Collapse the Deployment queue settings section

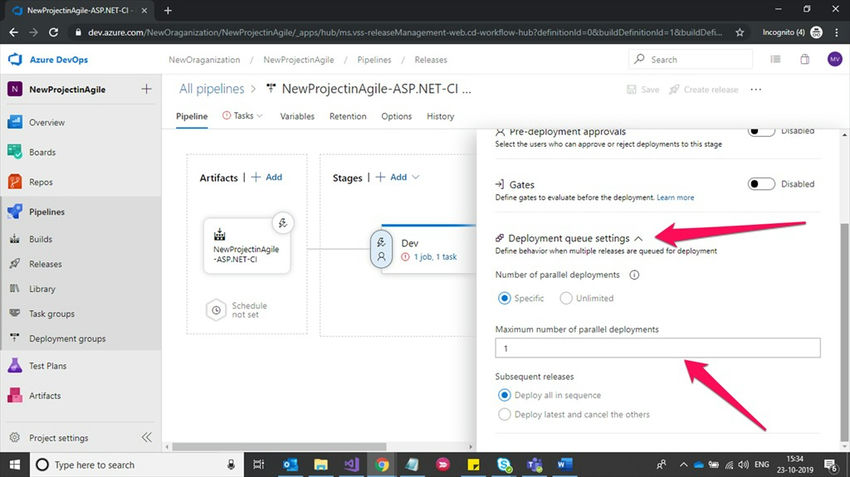point(639,238)
